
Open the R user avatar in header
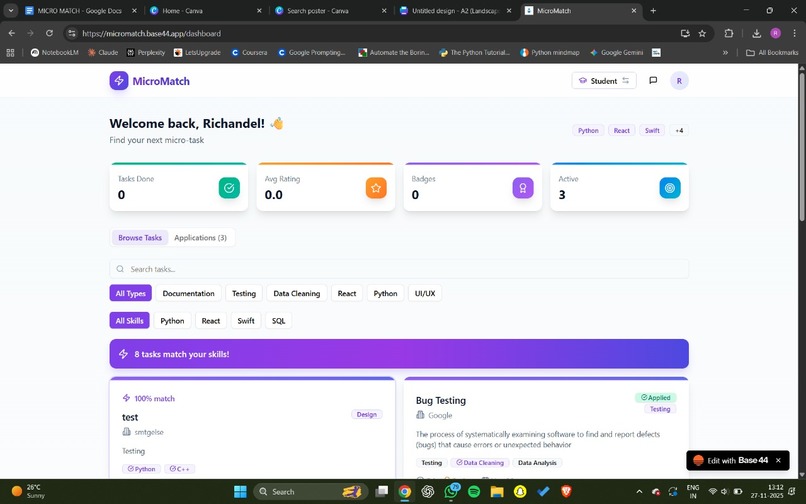pyautogui.click(x=679, y=81)
